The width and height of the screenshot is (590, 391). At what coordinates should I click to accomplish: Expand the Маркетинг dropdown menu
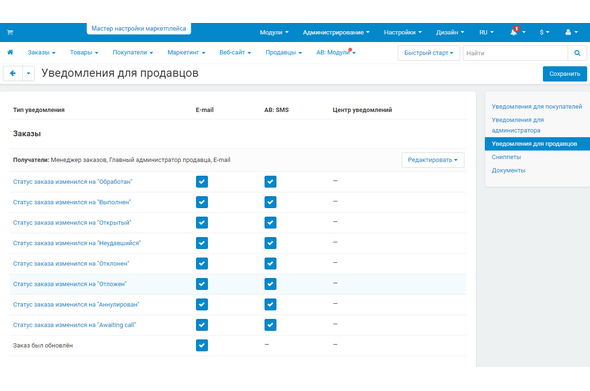(186, 53)
